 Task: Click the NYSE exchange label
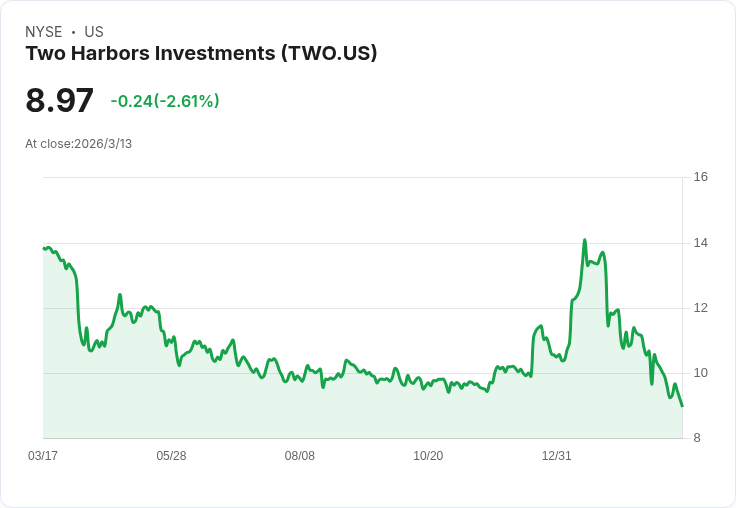(43, 32)
